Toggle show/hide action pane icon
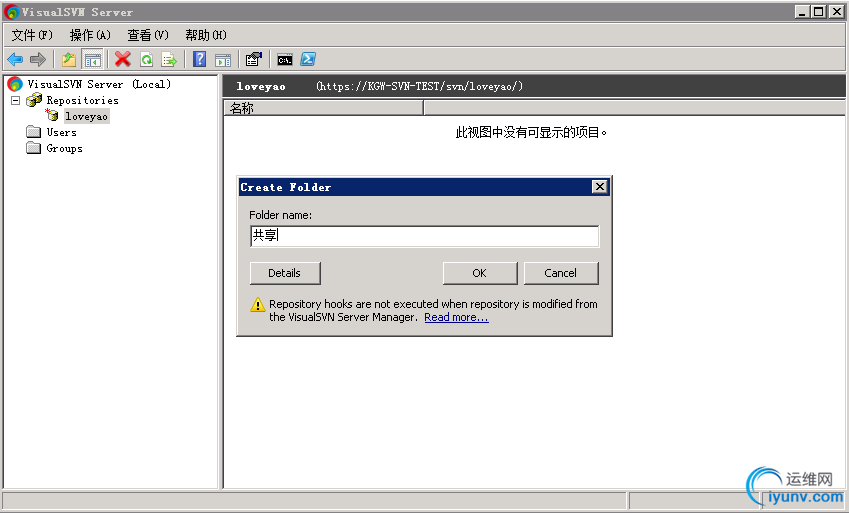The height and width of the screenshot is (513, 849). point(223,60)
